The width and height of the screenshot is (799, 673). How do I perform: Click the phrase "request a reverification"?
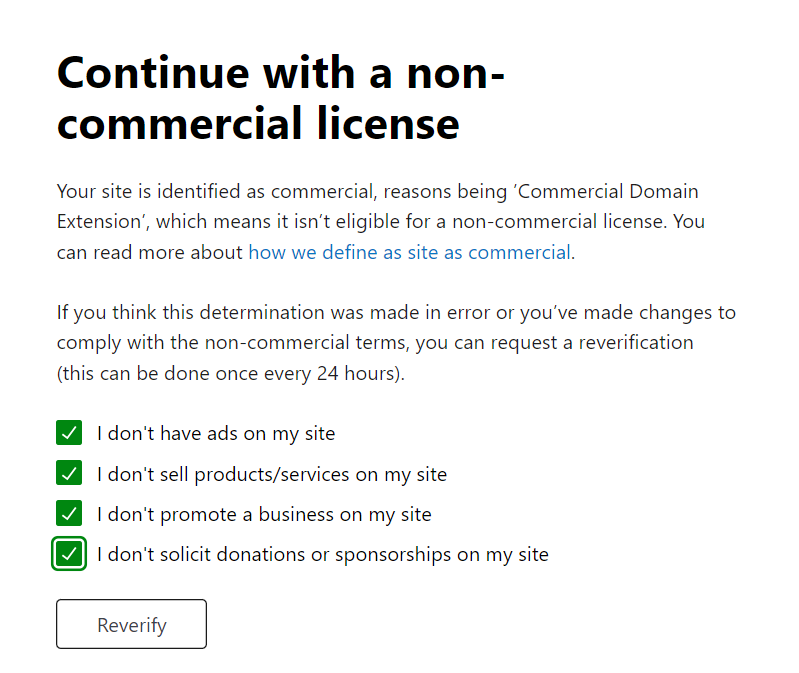coord(592,343)
